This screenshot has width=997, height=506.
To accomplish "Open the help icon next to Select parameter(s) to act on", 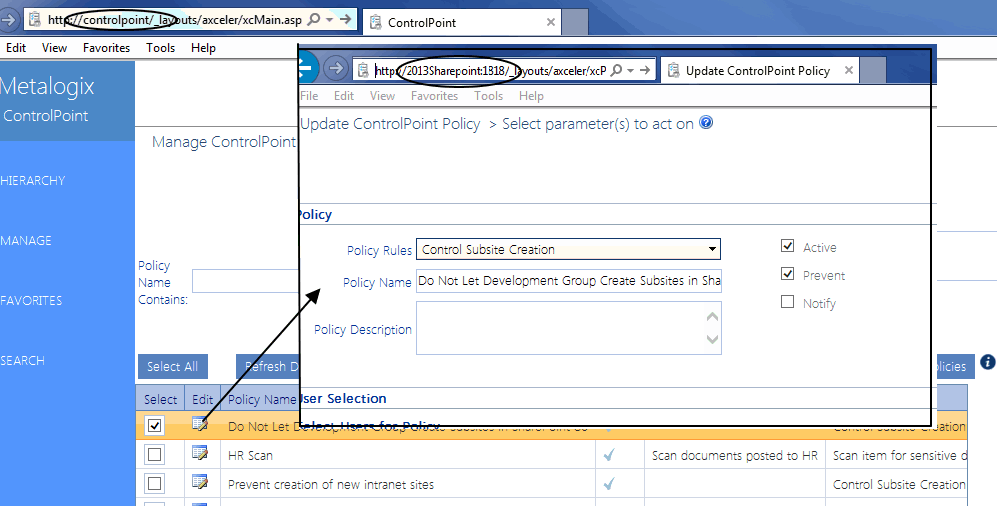I will (706, 122).
